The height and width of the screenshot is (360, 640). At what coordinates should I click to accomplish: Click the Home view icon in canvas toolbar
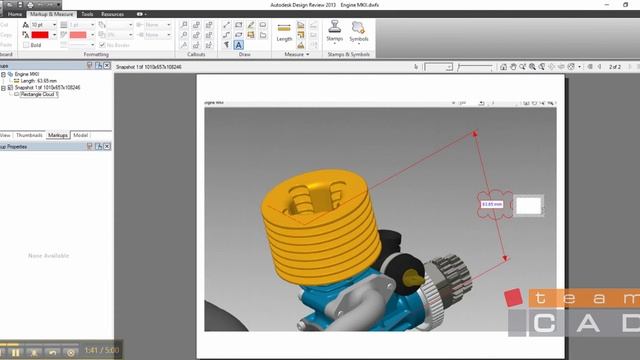pyautogui.click(x=503, y=67)
